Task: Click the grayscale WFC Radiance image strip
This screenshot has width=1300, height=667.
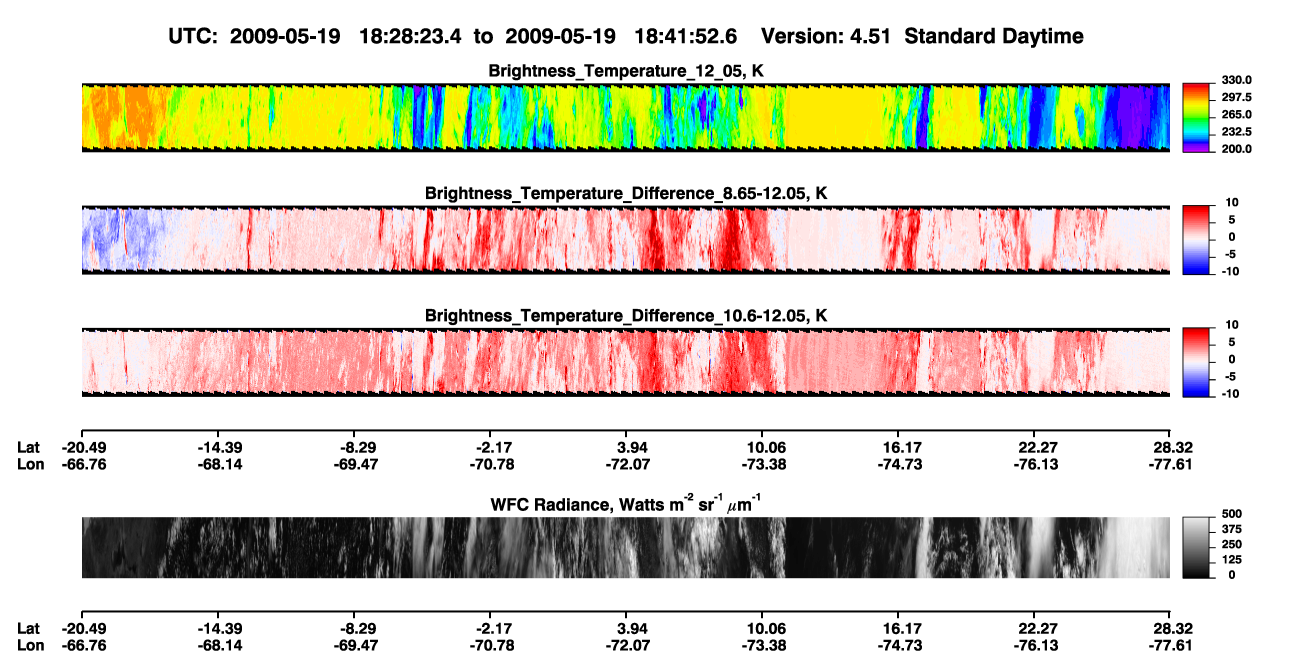Action: (x=625, y=547)
